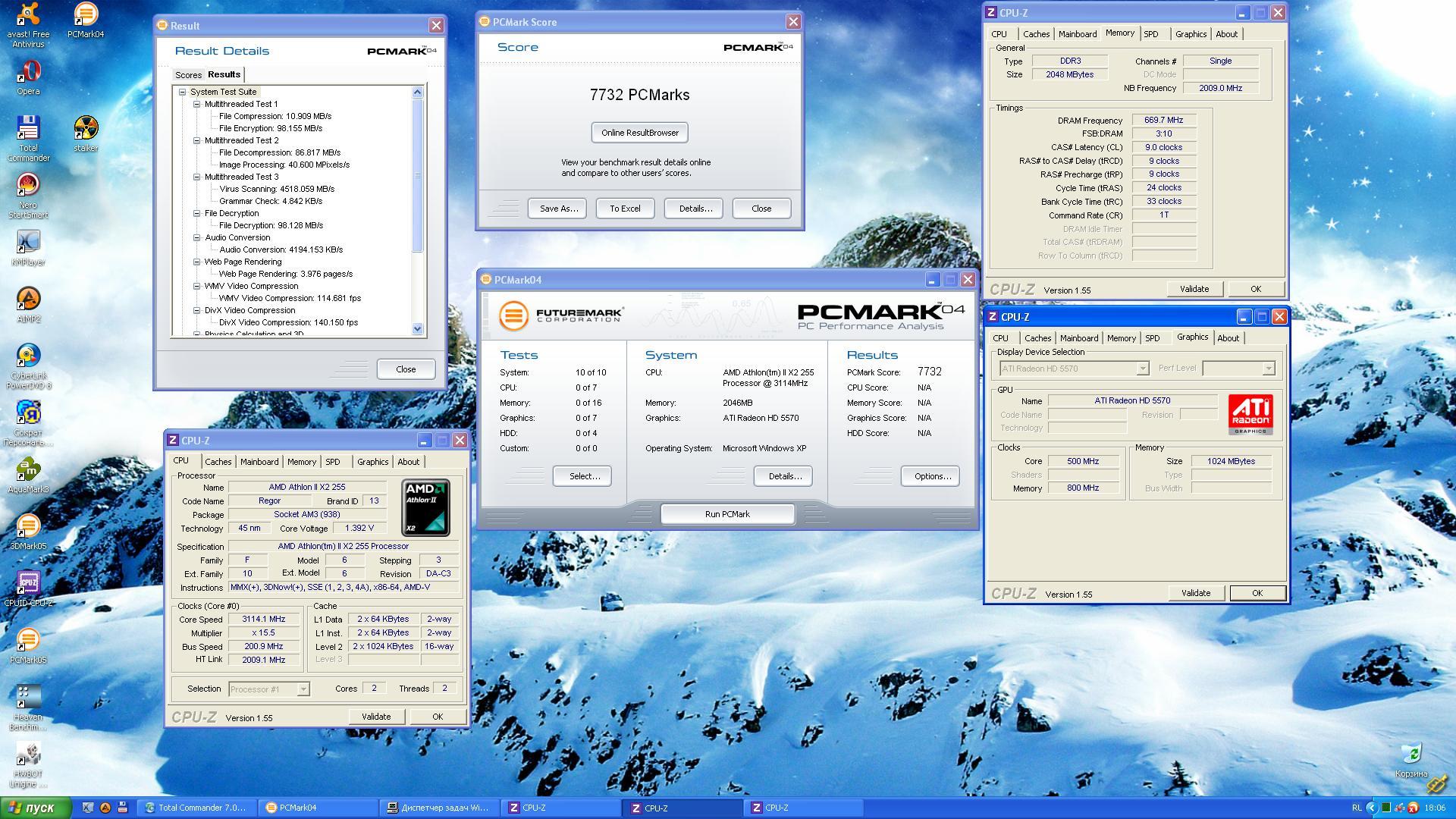The image size is (1456, 819).
Task: Click Save As... in PCMark Score dialog
Action: point(557,209)
